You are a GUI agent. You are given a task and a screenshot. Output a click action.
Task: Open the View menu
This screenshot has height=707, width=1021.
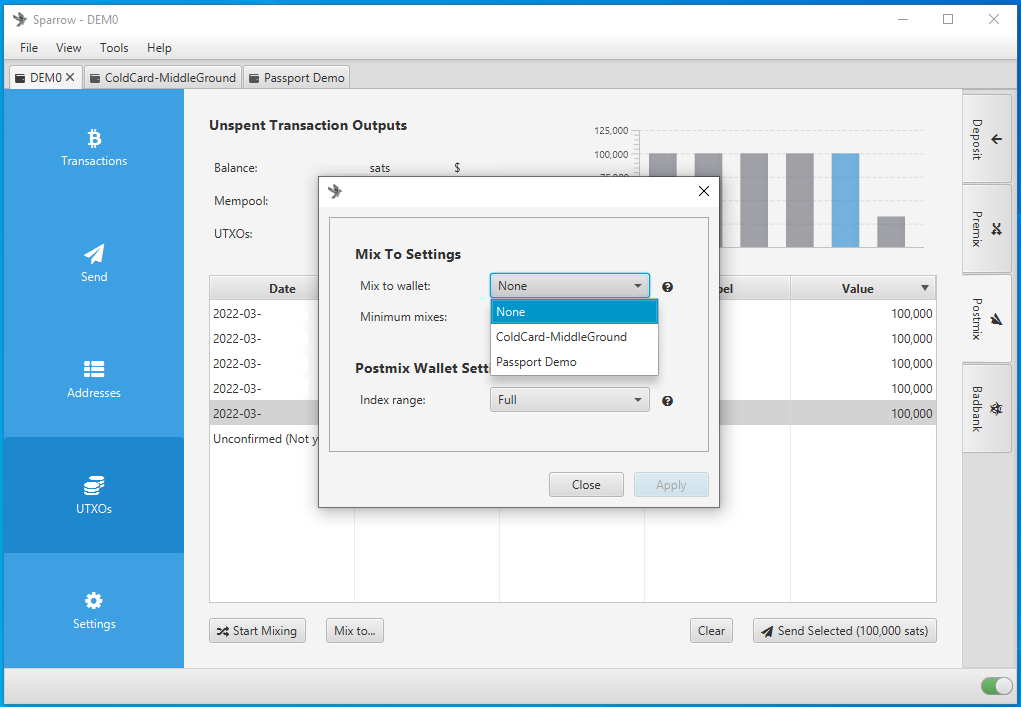[x=68, y=48]
